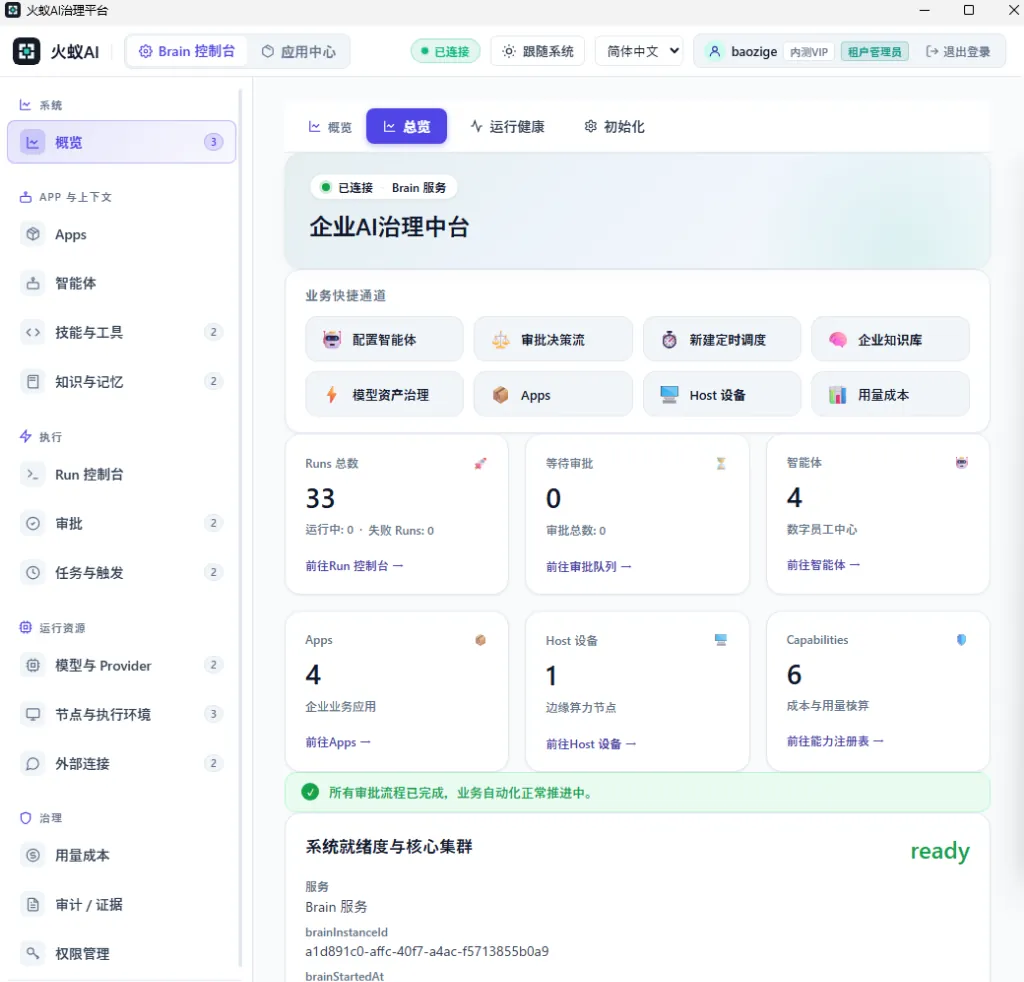Click the Runs total value 33
The image size is (1024, 982).
320,498
